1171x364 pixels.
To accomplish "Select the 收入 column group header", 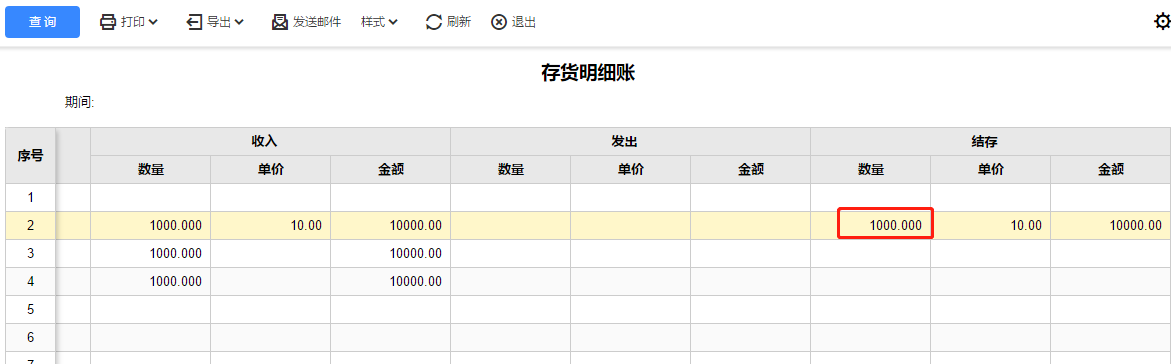I will (270, 141).
